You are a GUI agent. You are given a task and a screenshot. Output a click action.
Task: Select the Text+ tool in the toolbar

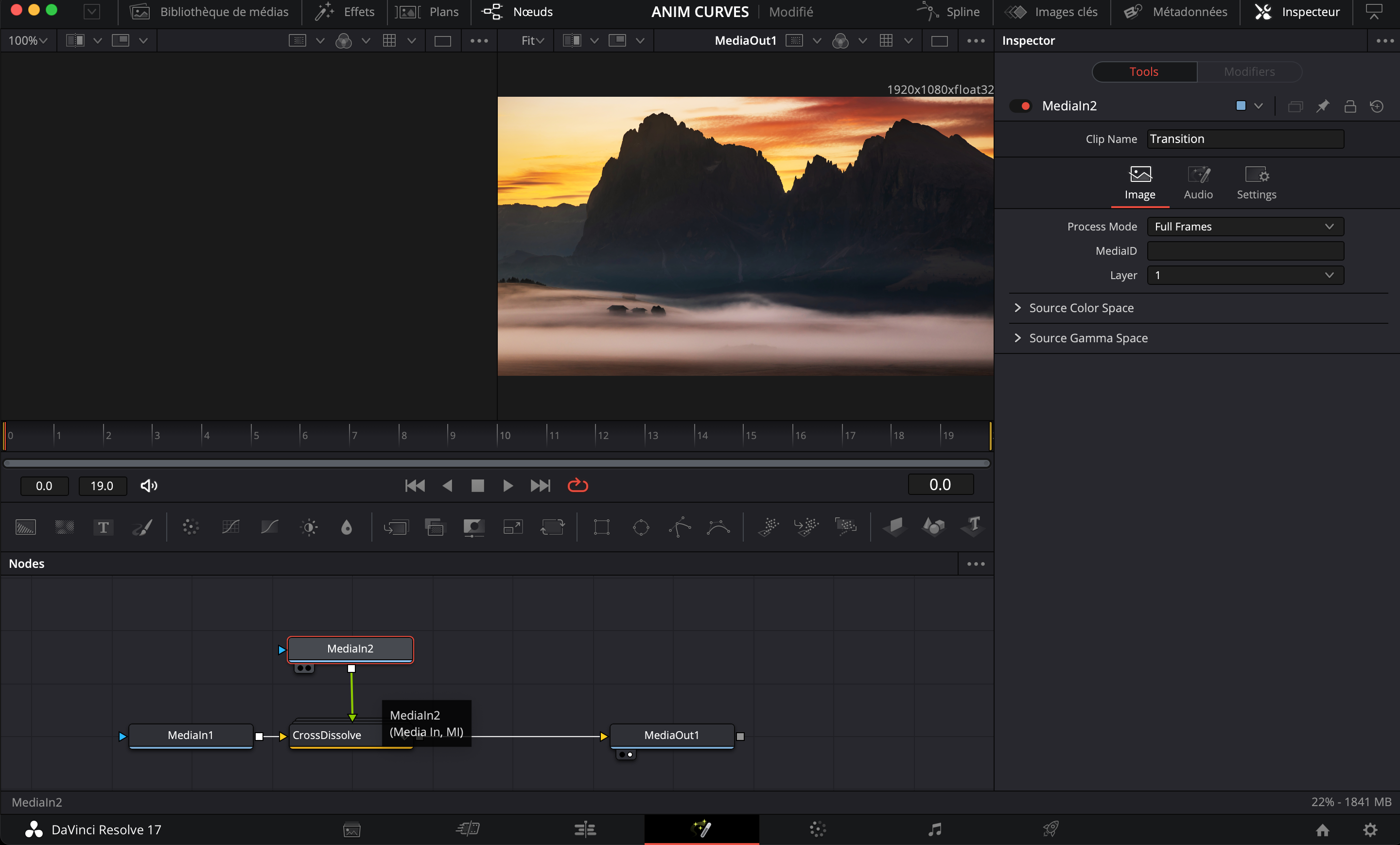pos(103,528)
